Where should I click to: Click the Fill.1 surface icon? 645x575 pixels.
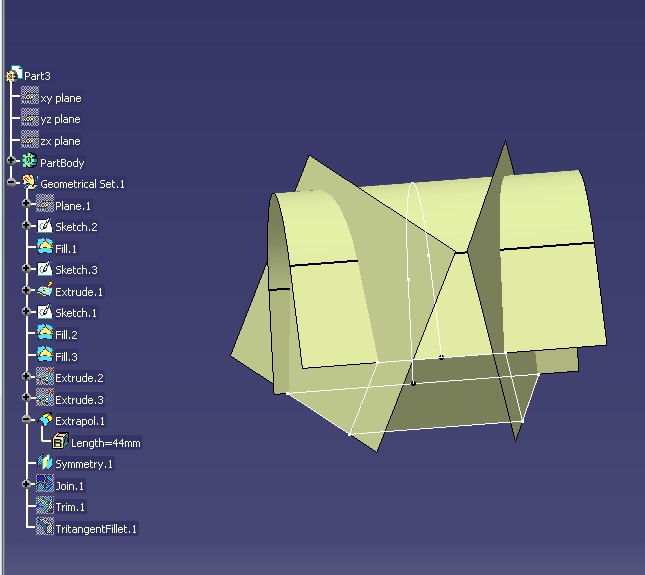tap(45, 247)
